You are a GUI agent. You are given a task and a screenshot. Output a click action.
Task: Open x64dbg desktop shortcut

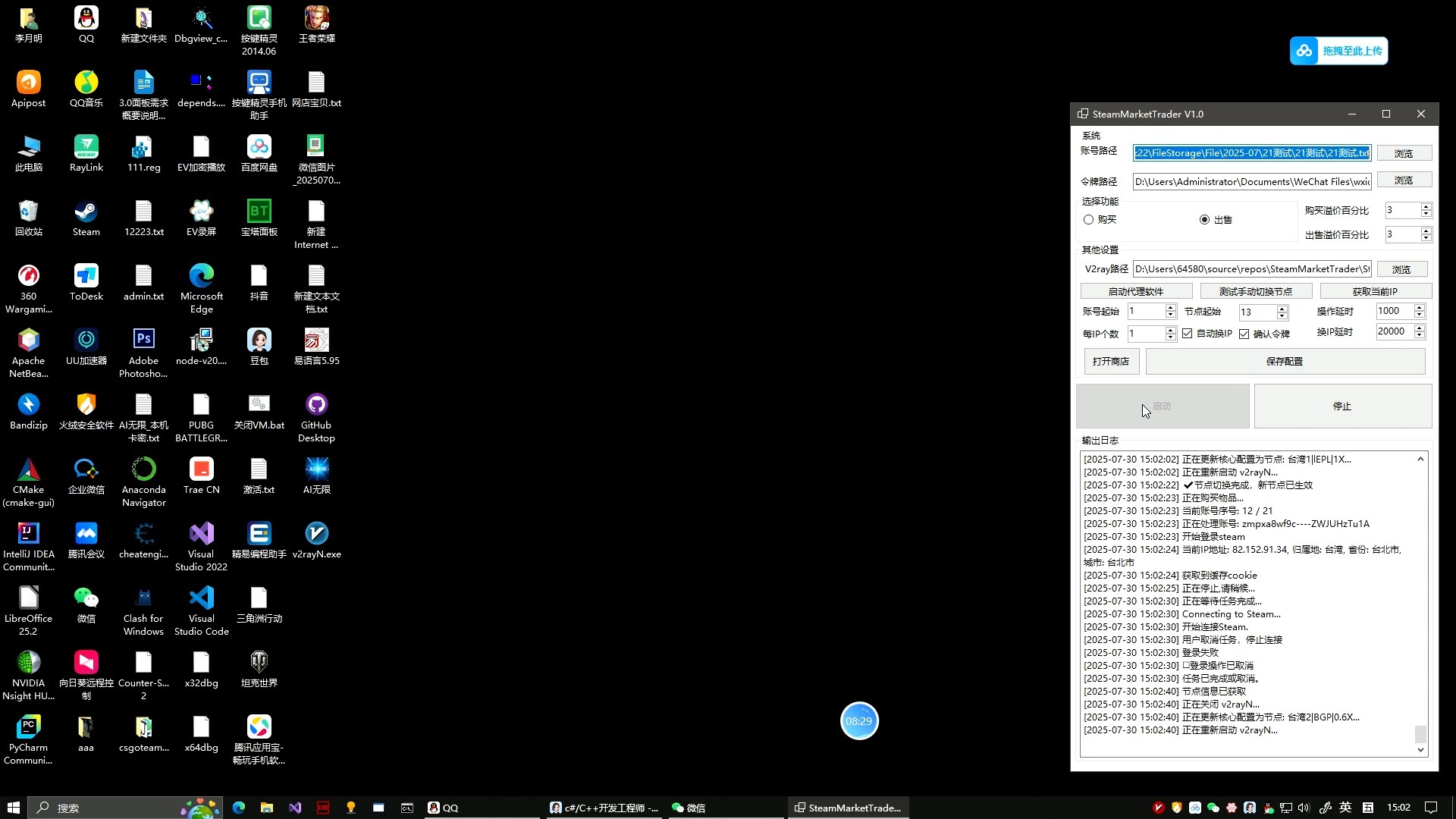click(x=201, y=734)
